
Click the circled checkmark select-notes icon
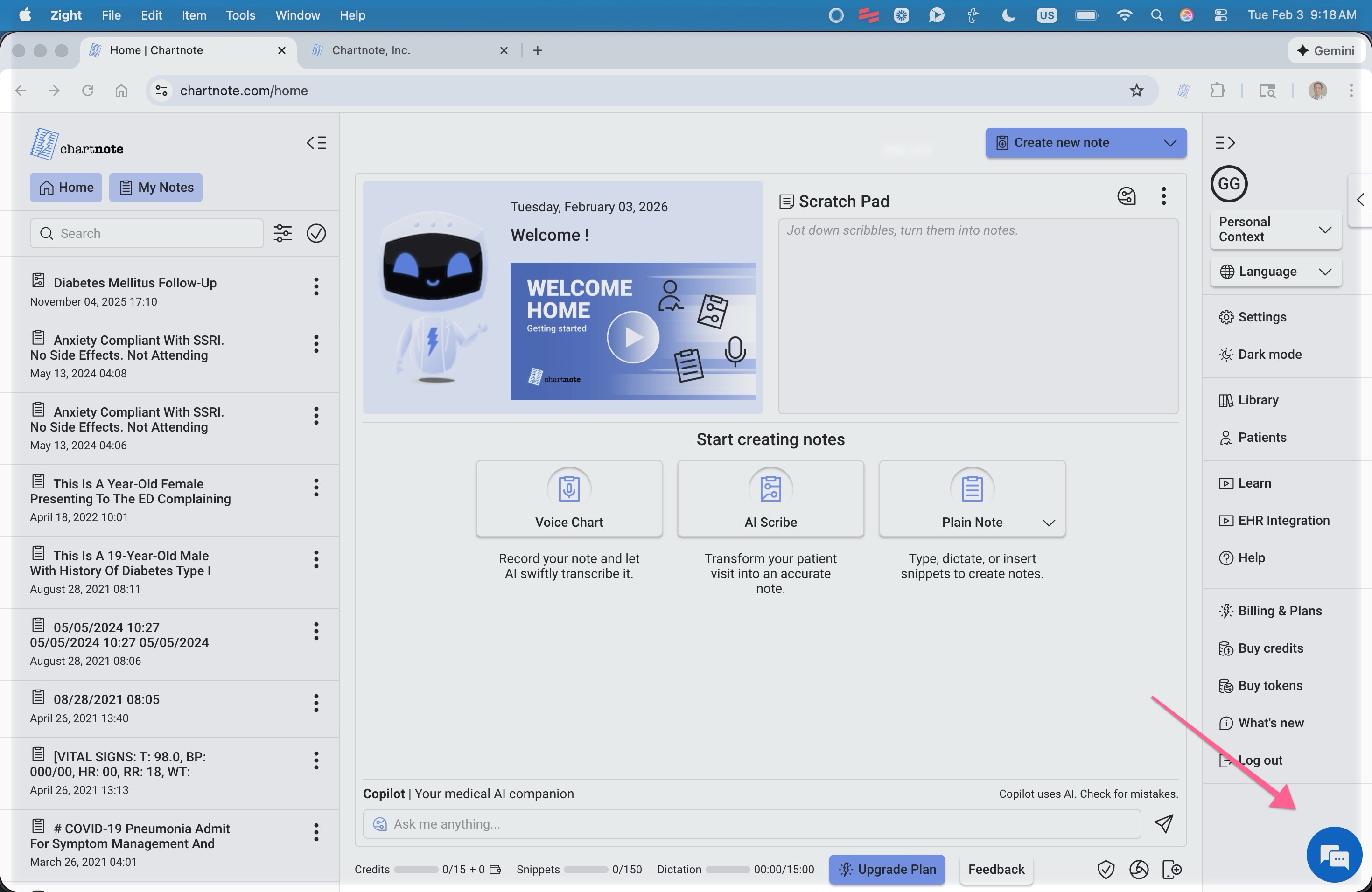[x=316, y=233]
